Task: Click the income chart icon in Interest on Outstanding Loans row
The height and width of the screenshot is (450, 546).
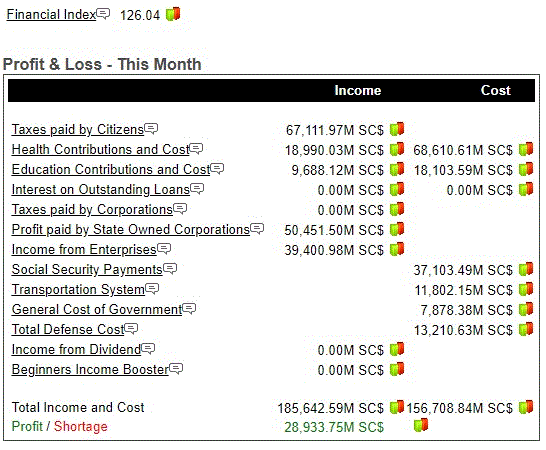Action: 397,189
